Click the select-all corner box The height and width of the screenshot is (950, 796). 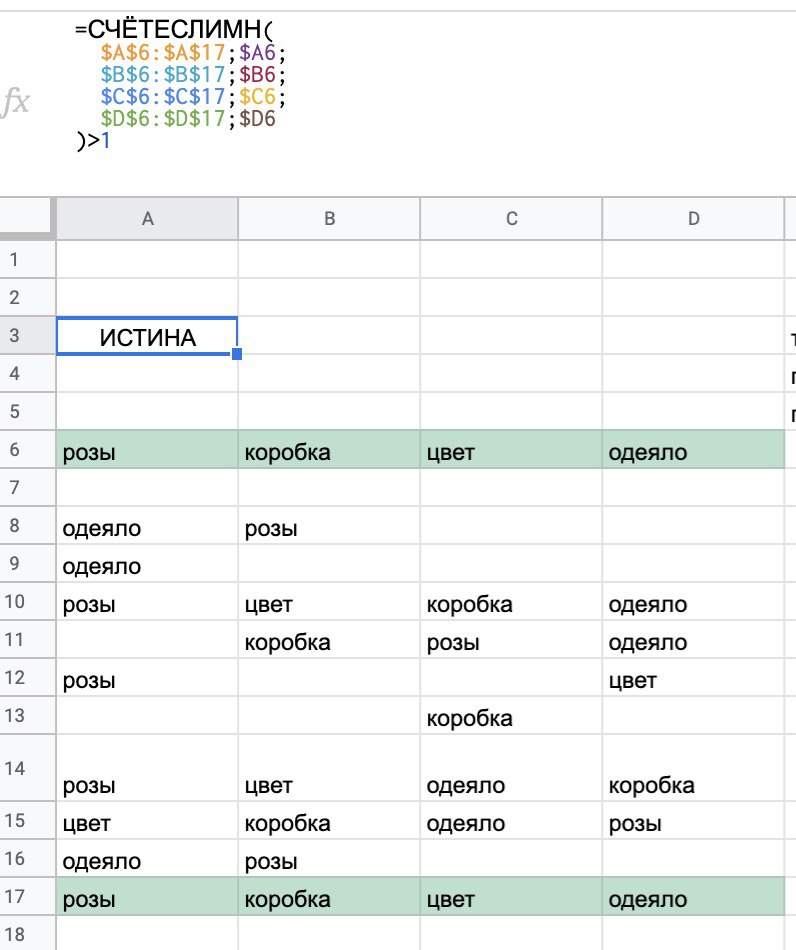tap(26, 216)
